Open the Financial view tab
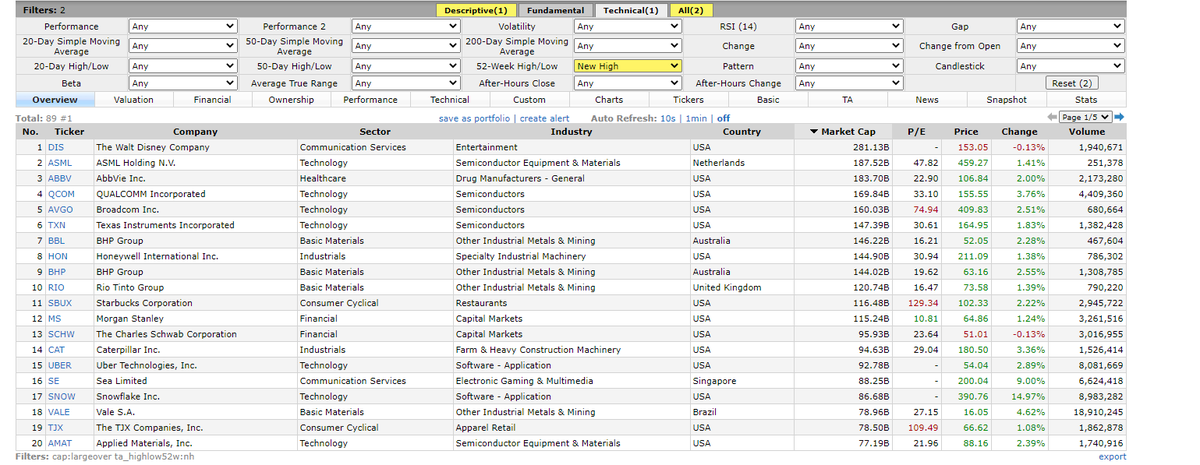1200x465 pixels. pos(212,100)
